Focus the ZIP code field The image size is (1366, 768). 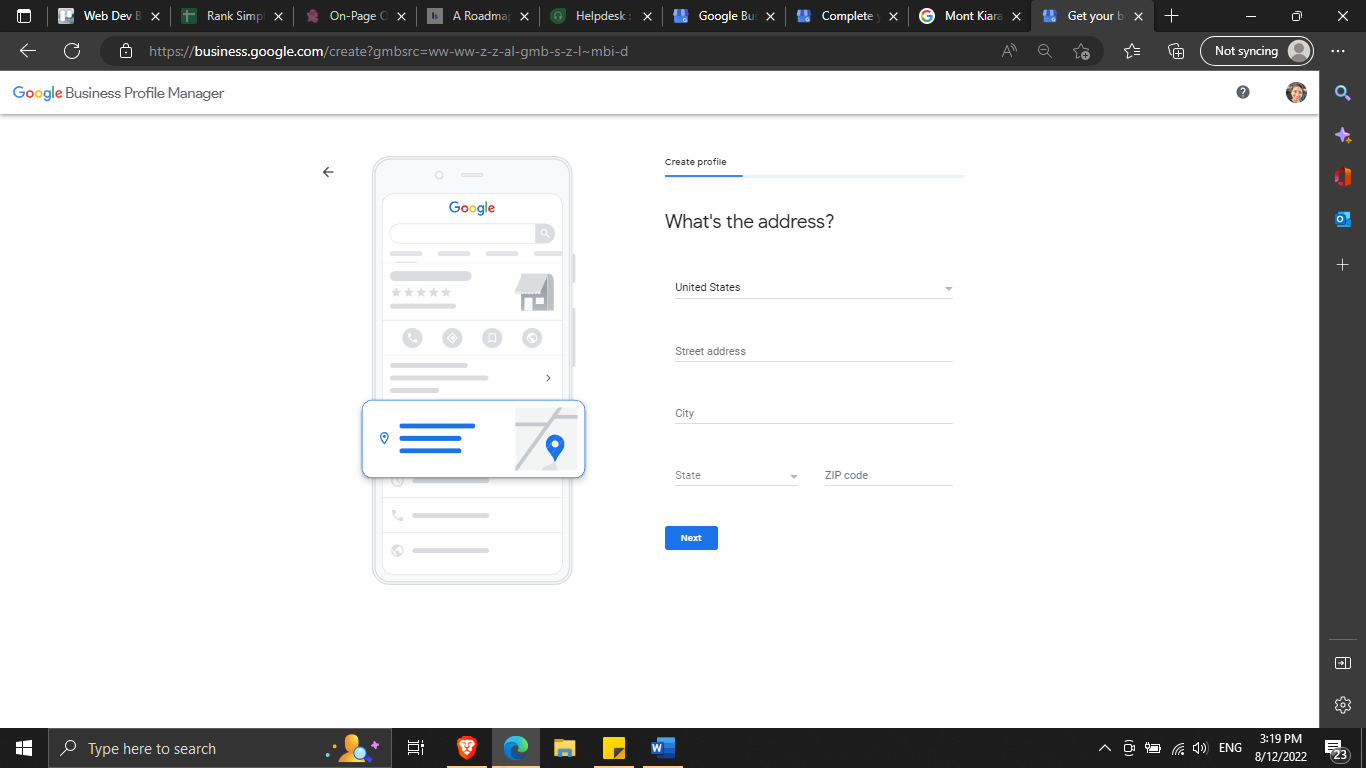point(887,476)
